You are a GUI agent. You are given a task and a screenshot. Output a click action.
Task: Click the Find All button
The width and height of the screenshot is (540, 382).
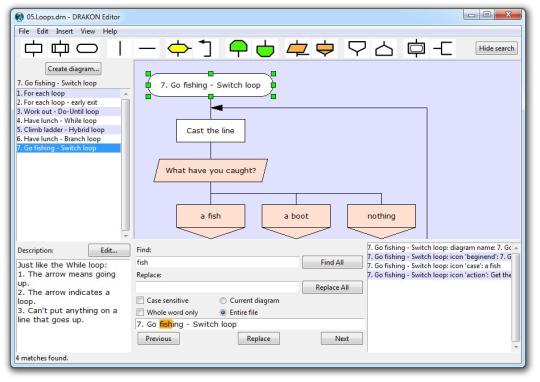(x=332, y=262)
